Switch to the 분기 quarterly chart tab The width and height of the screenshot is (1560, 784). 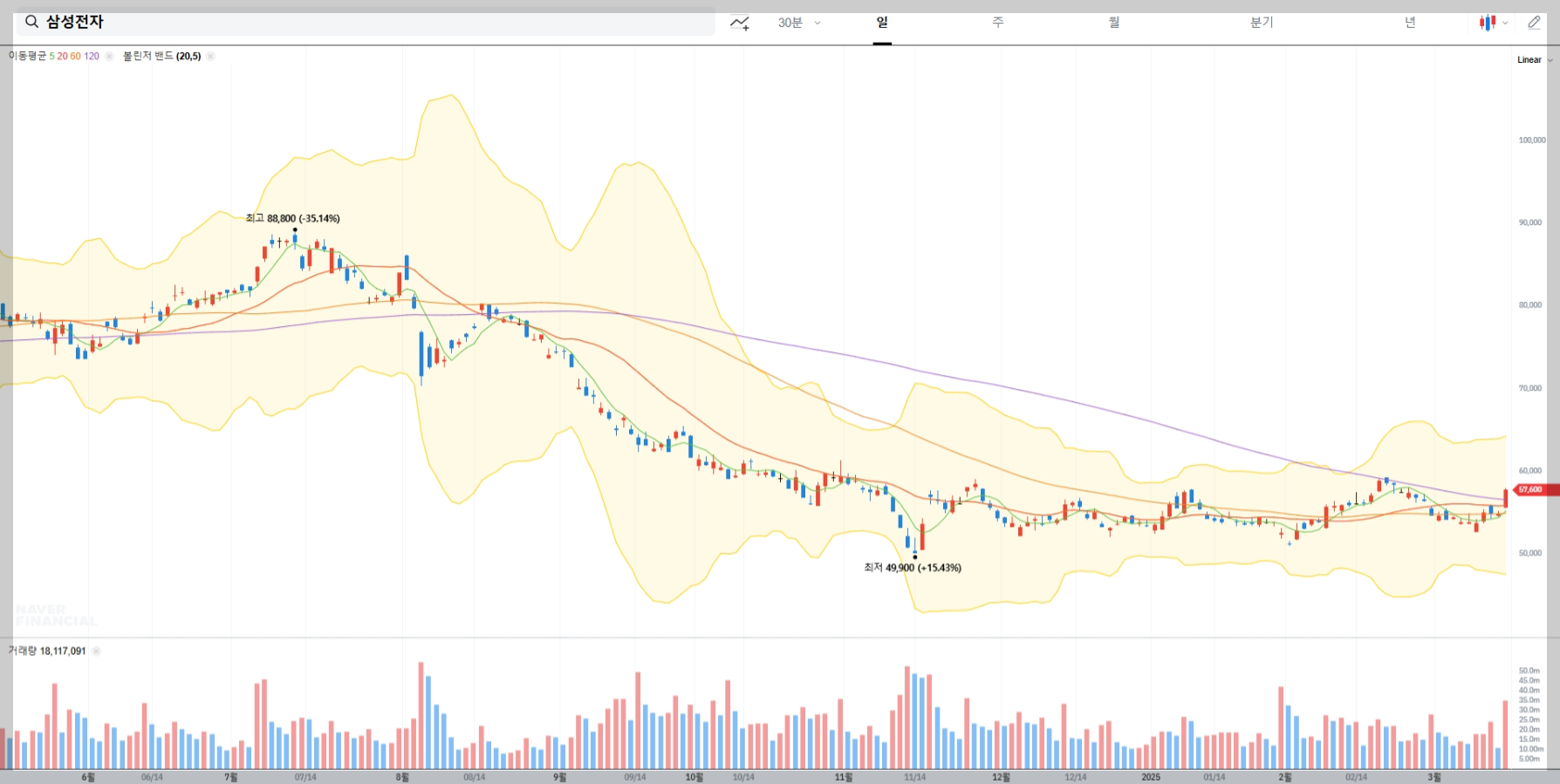click(x=1262, y=23)
